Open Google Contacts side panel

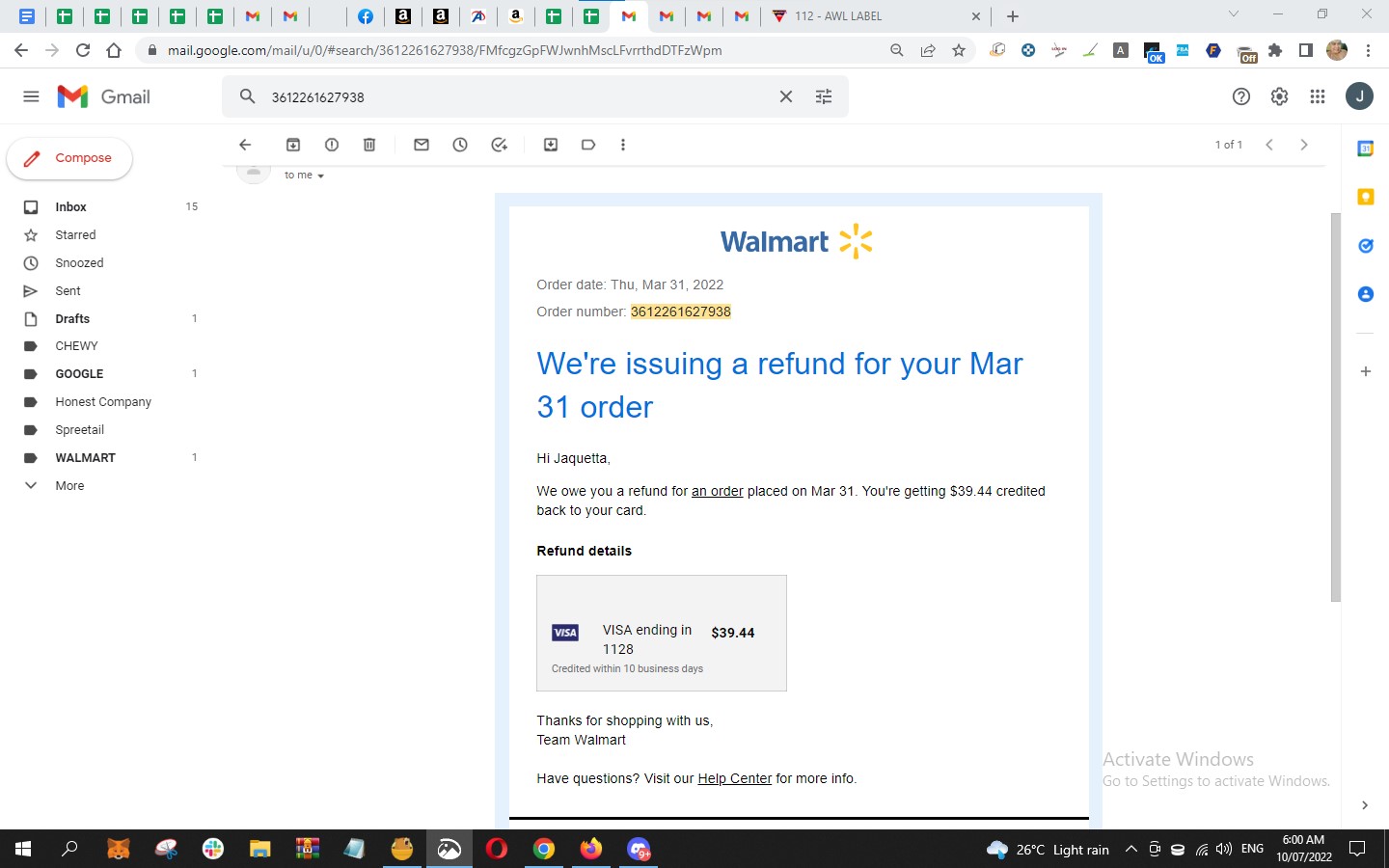click(x=1366, y=294)
